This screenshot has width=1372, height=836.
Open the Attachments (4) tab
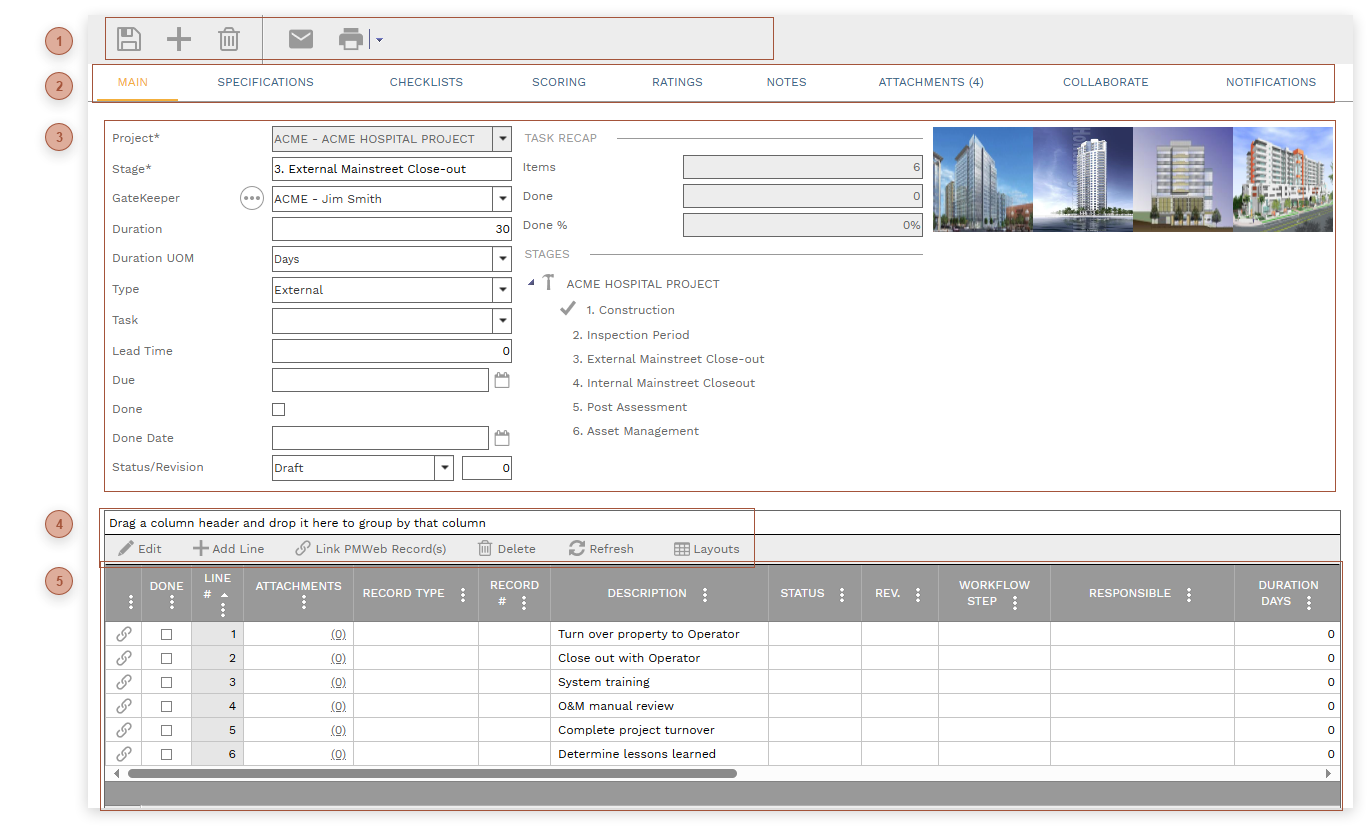[930, 82]
